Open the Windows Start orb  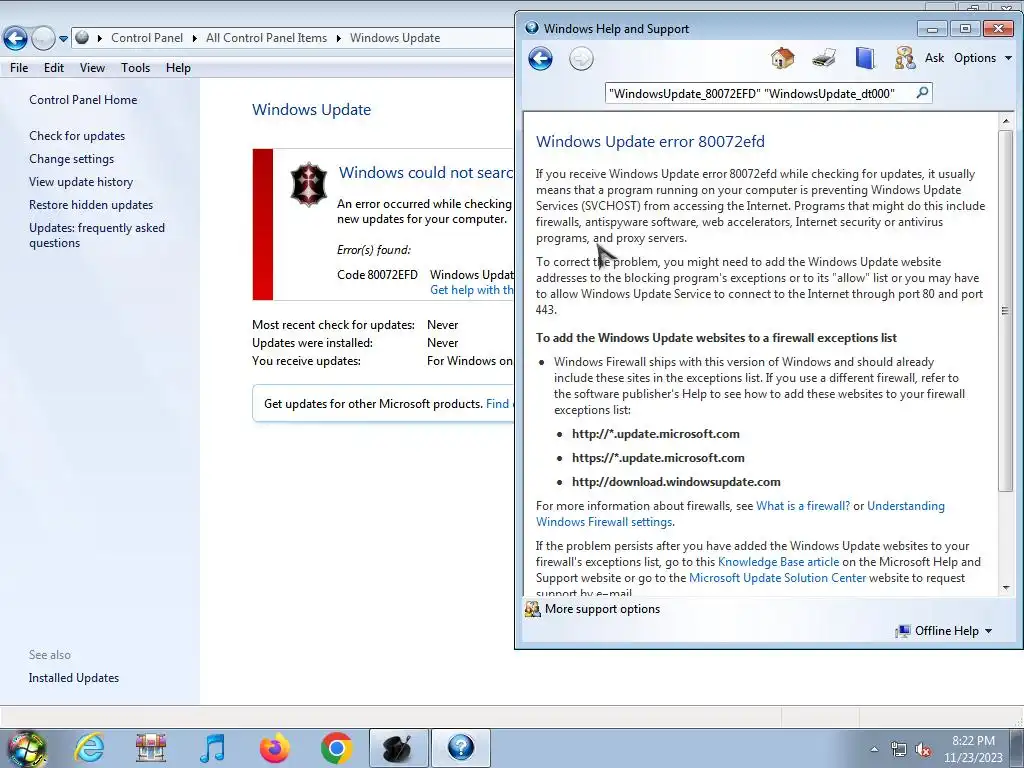click(26, 748)
